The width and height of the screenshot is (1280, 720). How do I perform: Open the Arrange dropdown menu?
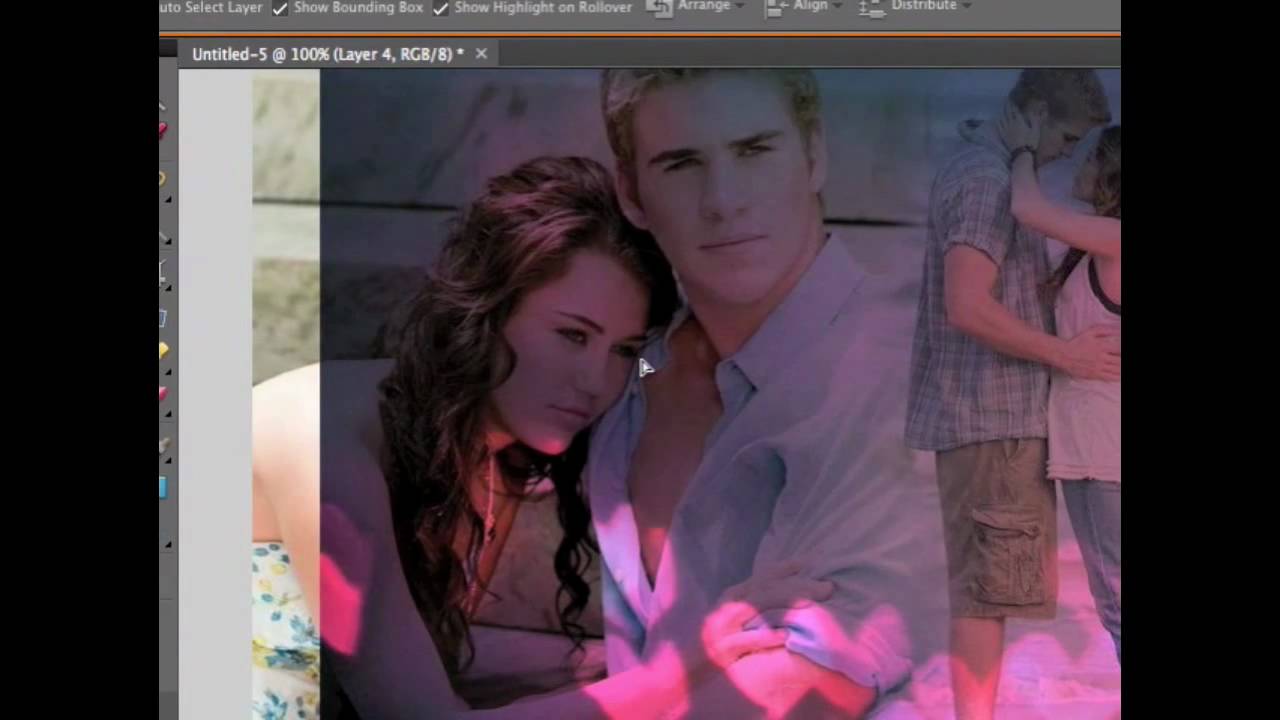696,7
